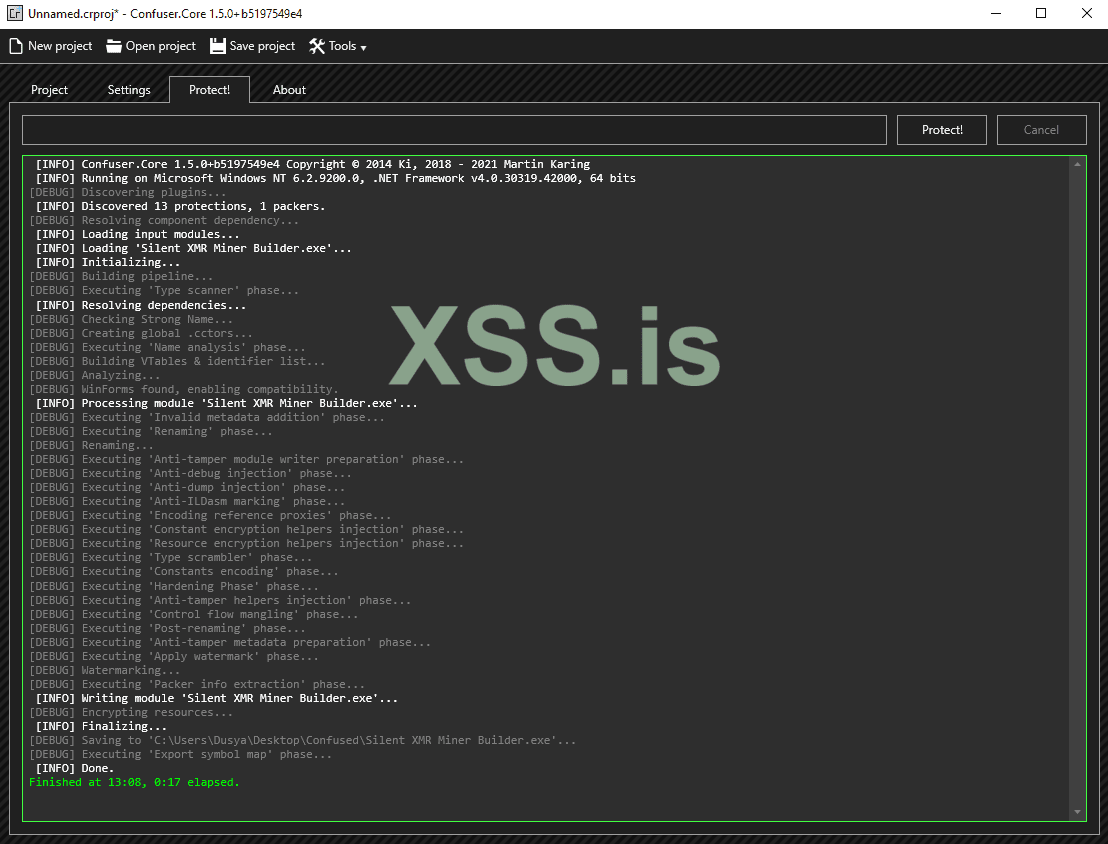
Task: Click the 'Building VTables & identifier list...' line
Action: (177, 361)
